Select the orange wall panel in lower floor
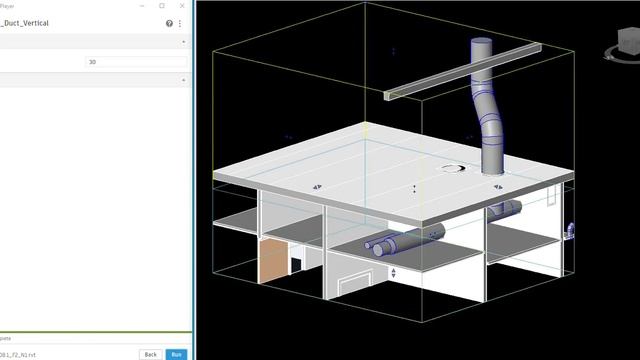The width and height of the screenshot is (640, 360). click(273, 260)
